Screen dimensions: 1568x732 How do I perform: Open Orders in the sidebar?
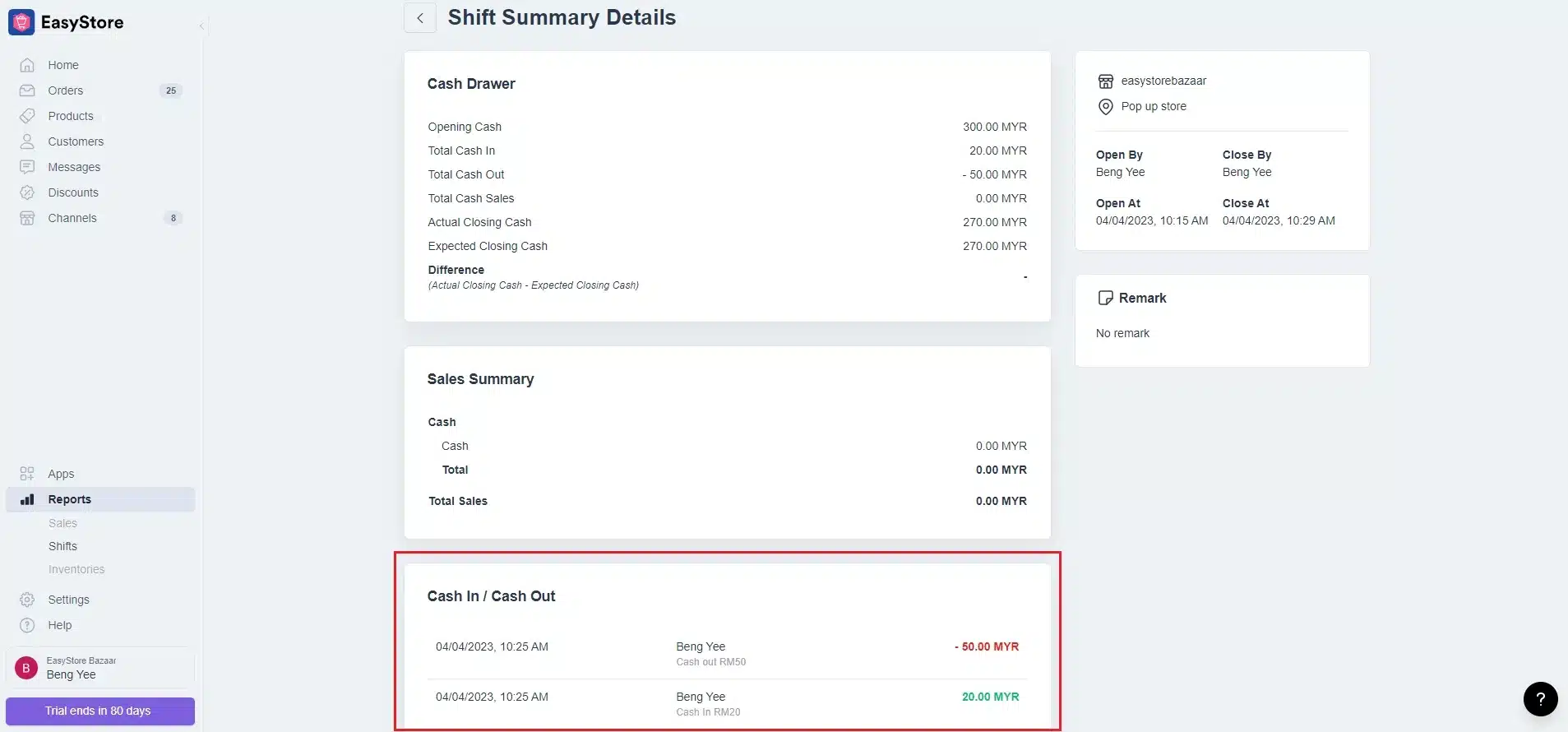(66, 90)
